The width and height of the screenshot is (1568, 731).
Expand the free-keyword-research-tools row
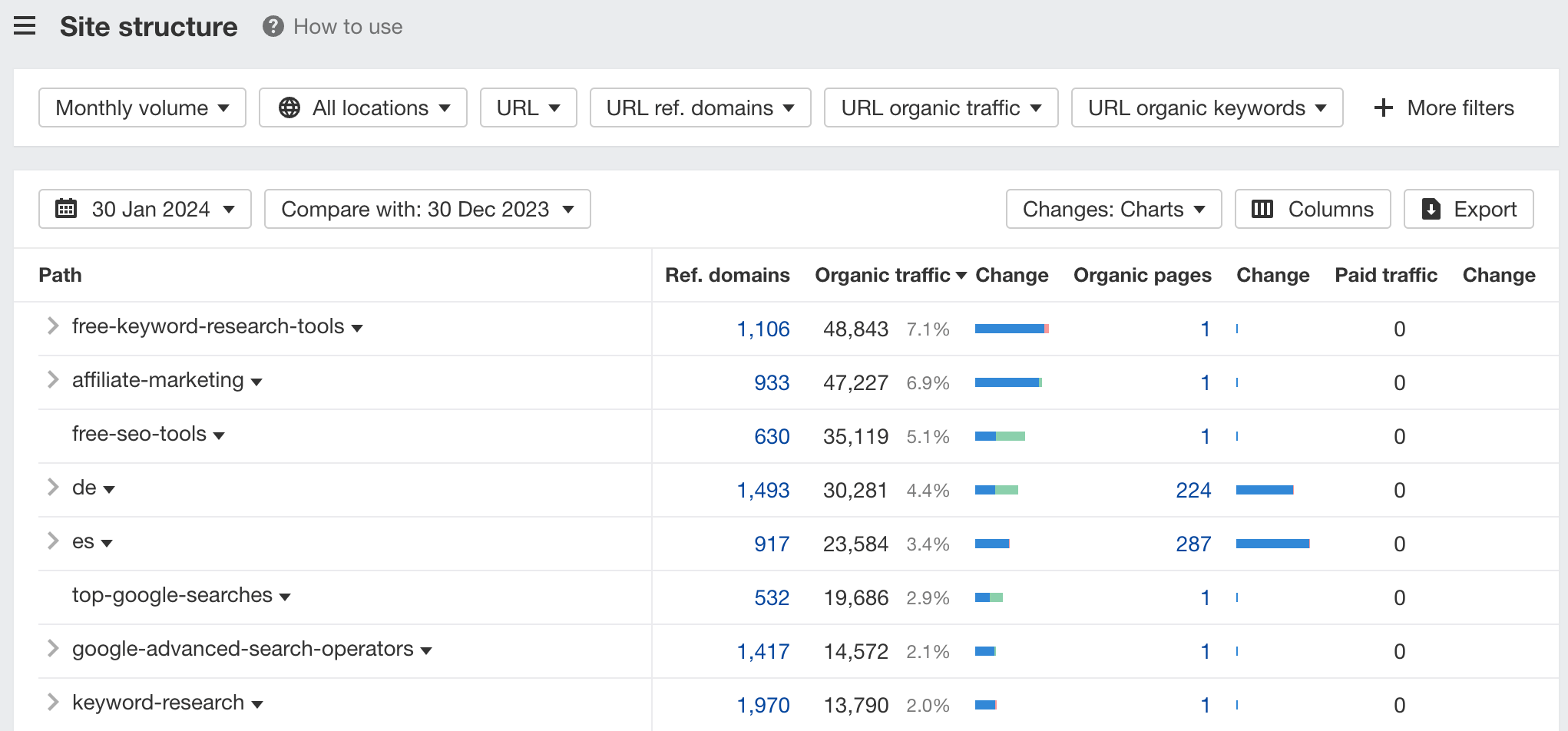coord(52,326)
